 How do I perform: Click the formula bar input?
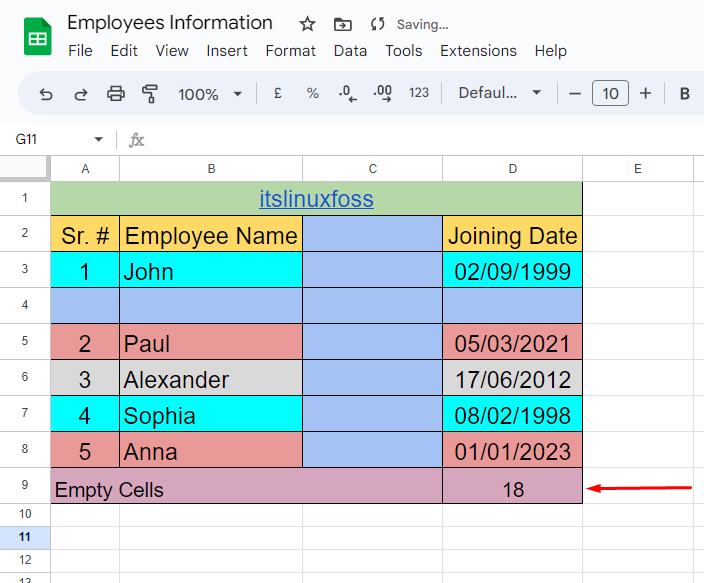tap(422, 140)
